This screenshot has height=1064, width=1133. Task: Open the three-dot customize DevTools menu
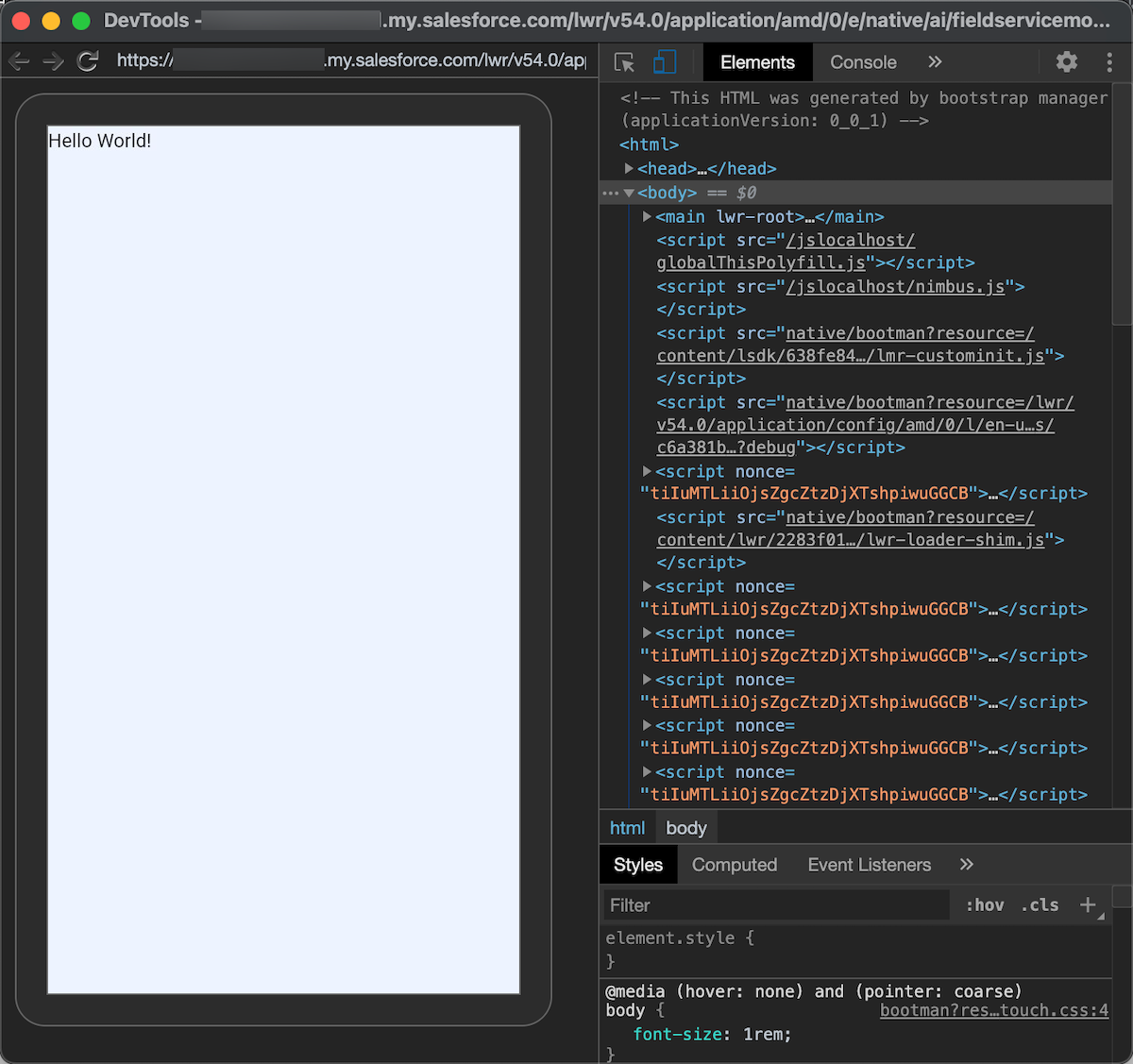pyautogui.click(x=1109, y=62)
